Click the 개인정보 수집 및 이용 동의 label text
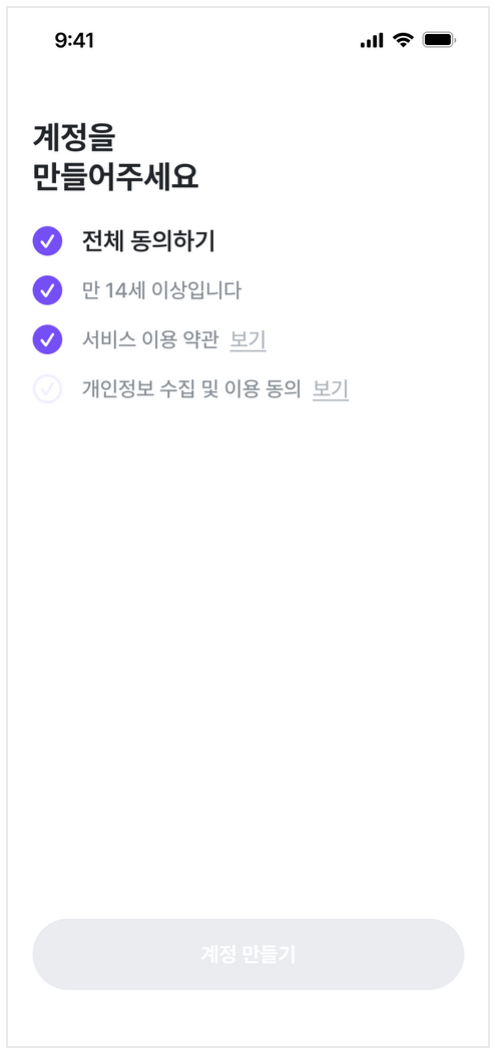This screenshot has height=1058, width=494. [192, 389]
